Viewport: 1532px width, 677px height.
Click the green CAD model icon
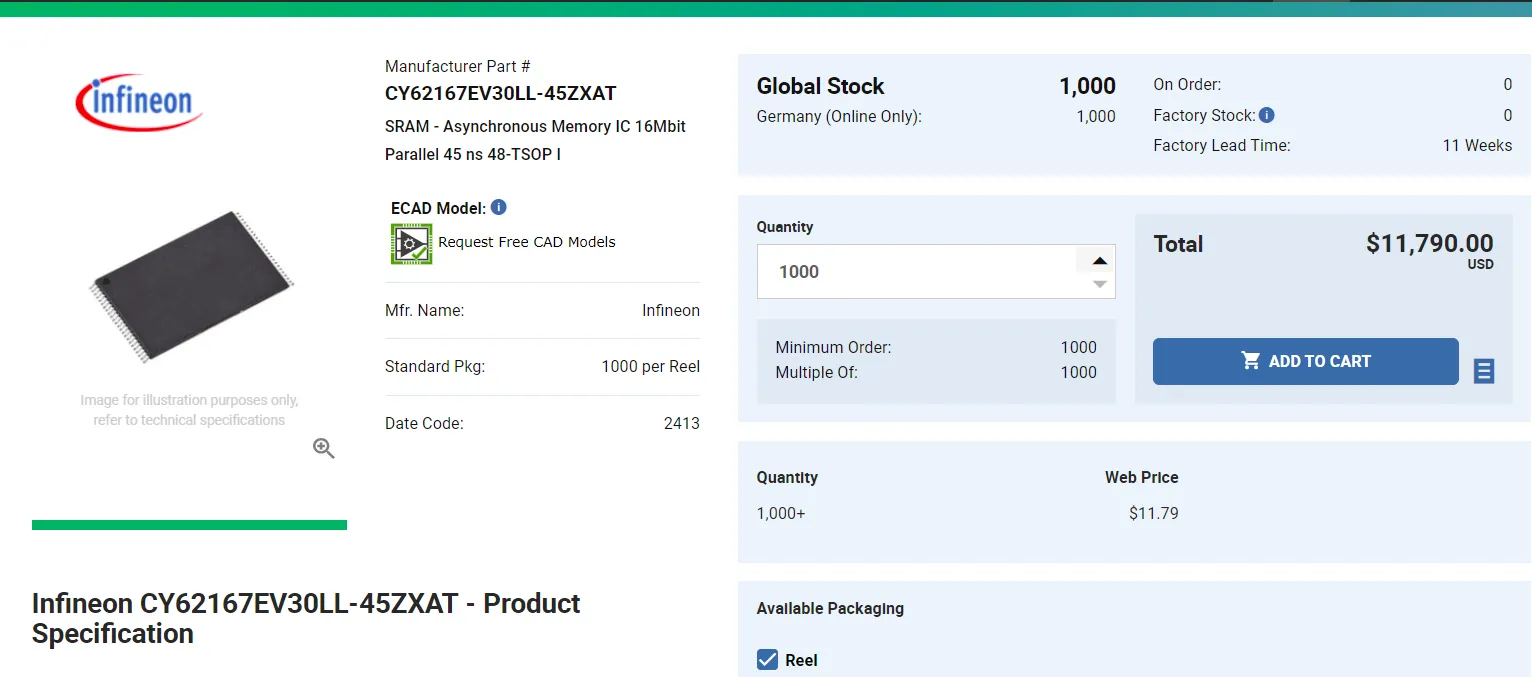[x=411, y=243]
